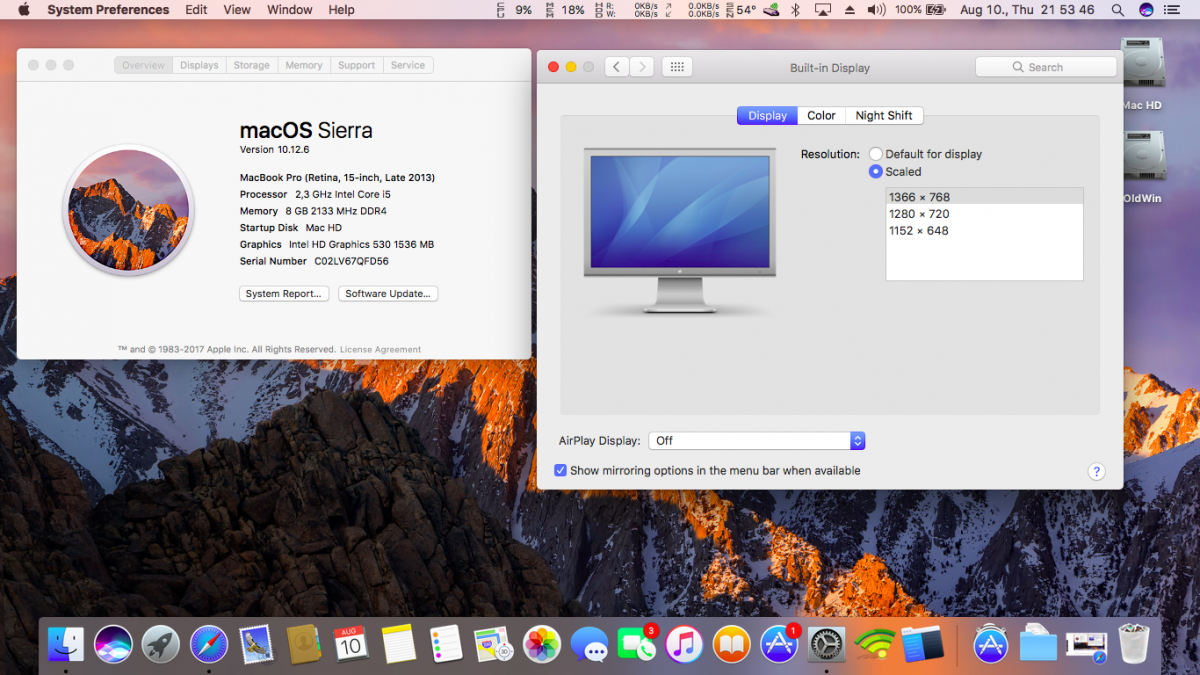Choose 1280 × 720 resolution
The image size is (1200, 675).
coord(984,214)
